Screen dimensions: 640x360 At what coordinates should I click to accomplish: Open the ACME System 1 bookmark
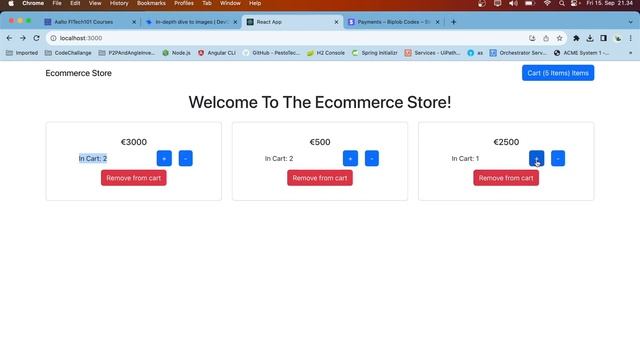click(x=582, y=53)
